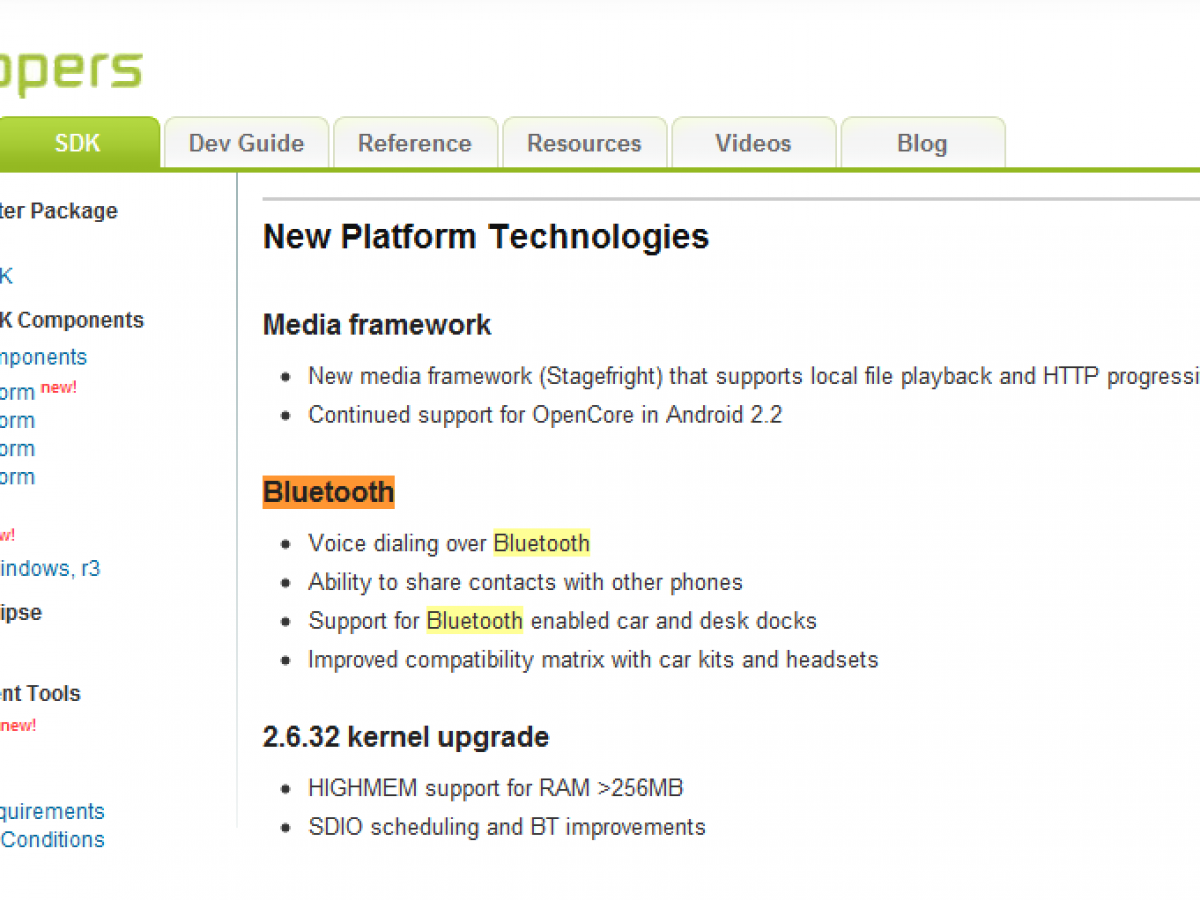Switch to the SDK tab
Viewport: 1200px width, 900px height.
78,143
